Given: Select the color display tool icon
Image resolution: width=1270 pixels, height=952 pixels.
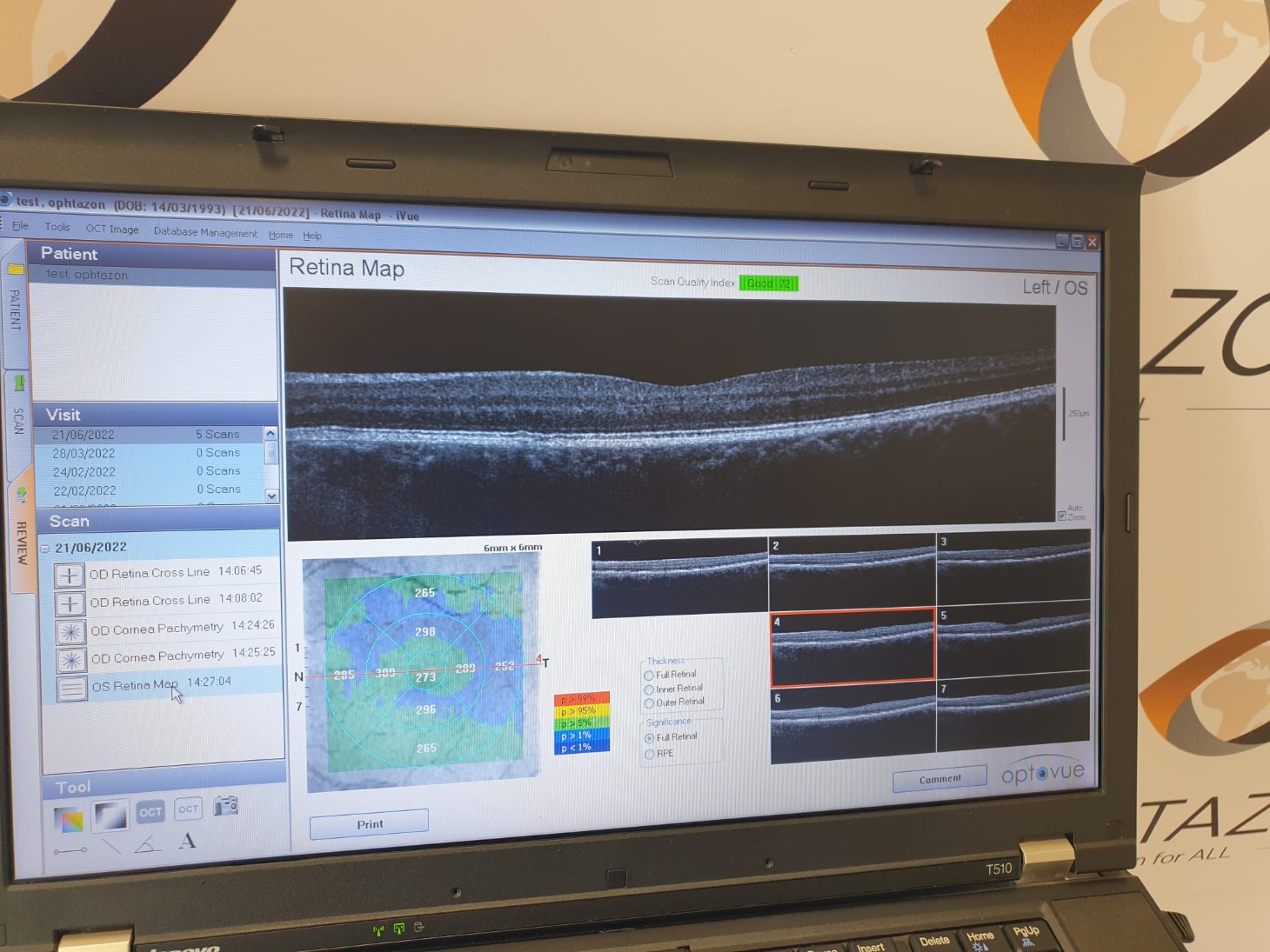Looking at the screenshot, I should [69, 819].
